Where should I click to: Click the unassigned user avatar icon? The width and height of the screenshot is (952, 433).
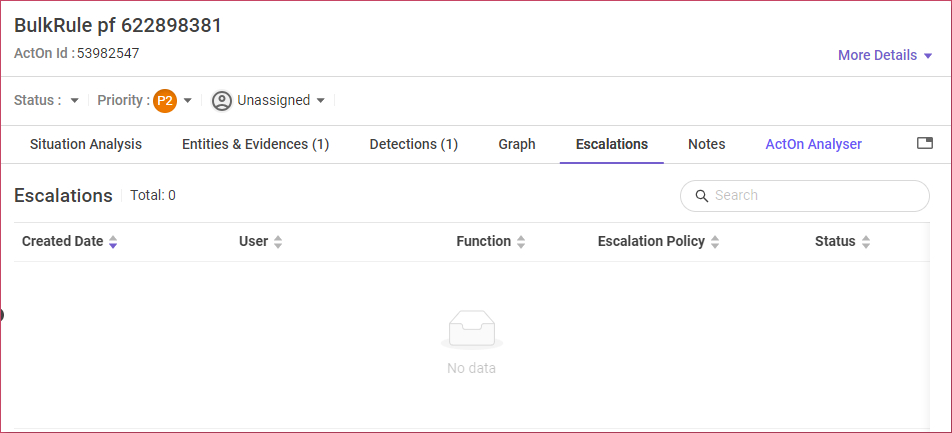[222, 101]
